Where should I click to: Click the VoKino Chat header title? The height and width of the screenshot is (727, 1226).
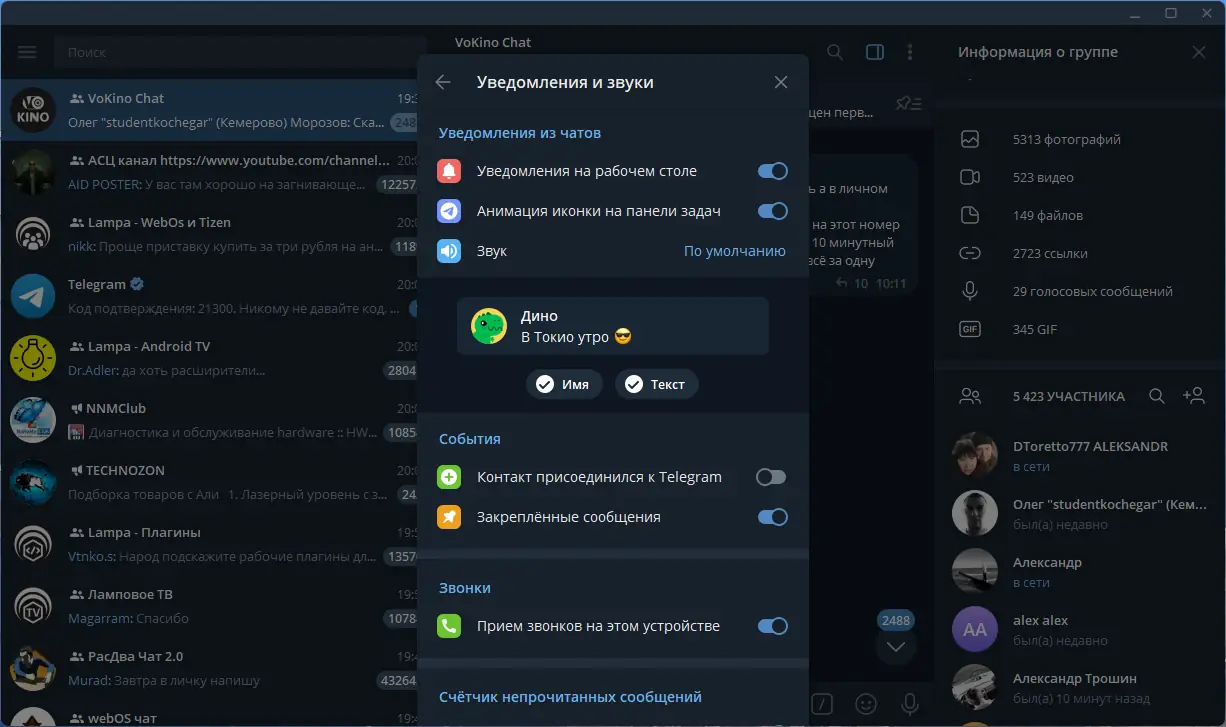point(493,43)
